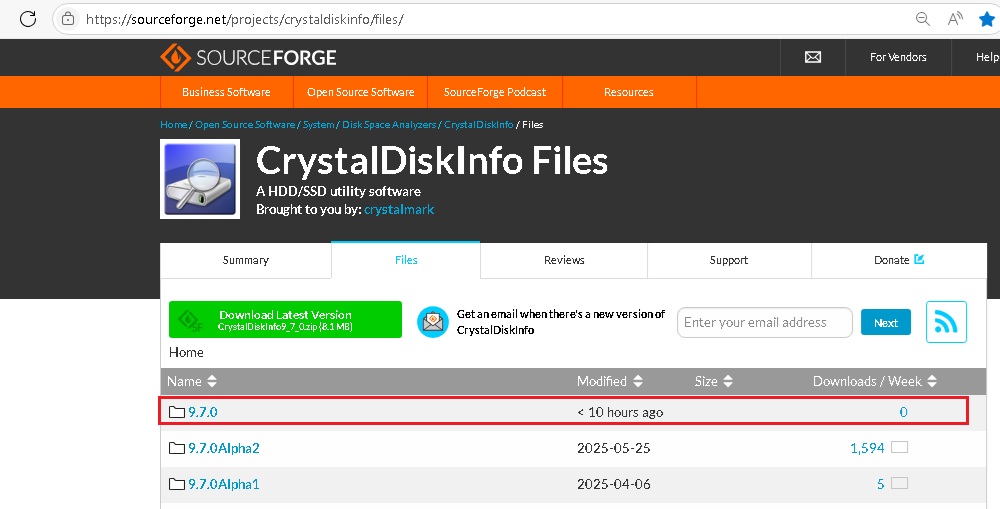
Task: Click the Next button
Action: point(886,323)
